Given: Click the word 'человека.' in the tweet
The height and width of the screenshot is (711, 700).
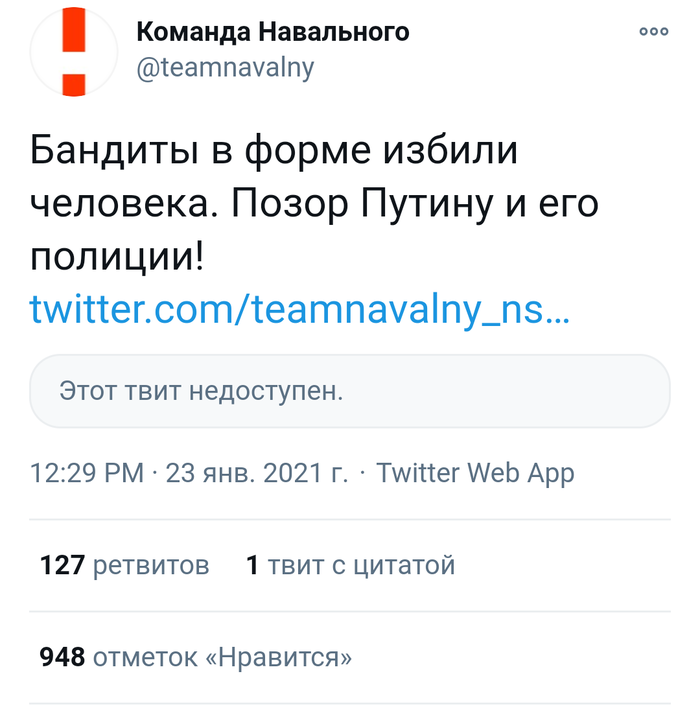Looking at the screenshot, I should point(116,204).
